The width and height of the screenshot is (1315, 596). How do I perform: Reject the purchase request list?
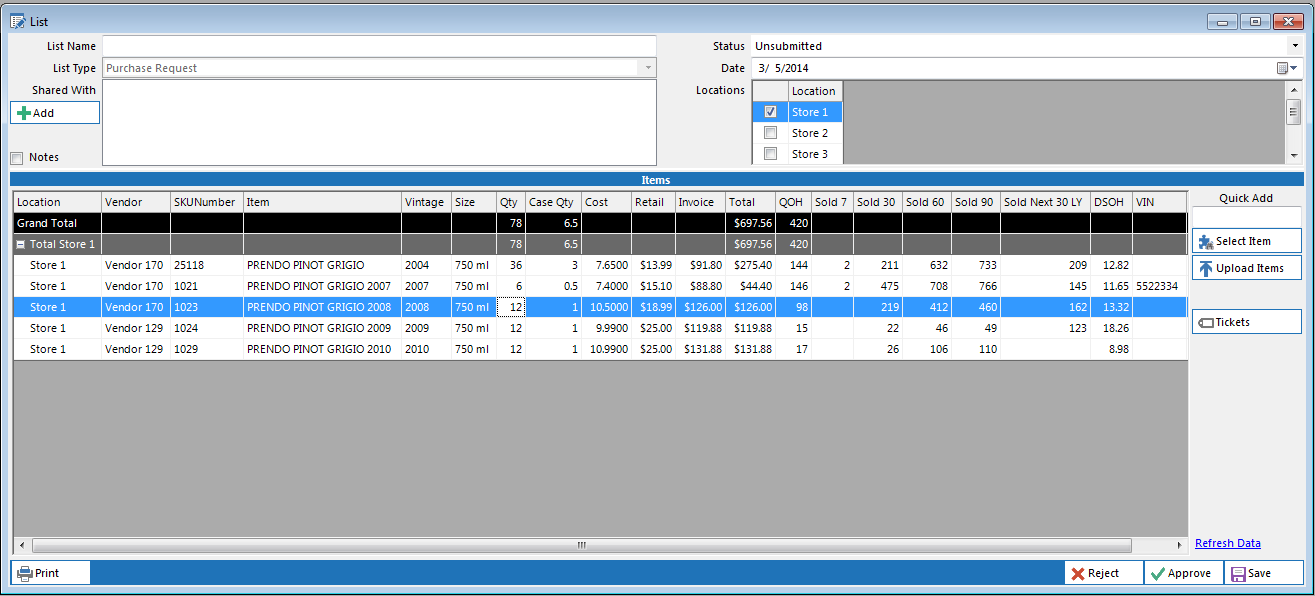[1104, 573]
